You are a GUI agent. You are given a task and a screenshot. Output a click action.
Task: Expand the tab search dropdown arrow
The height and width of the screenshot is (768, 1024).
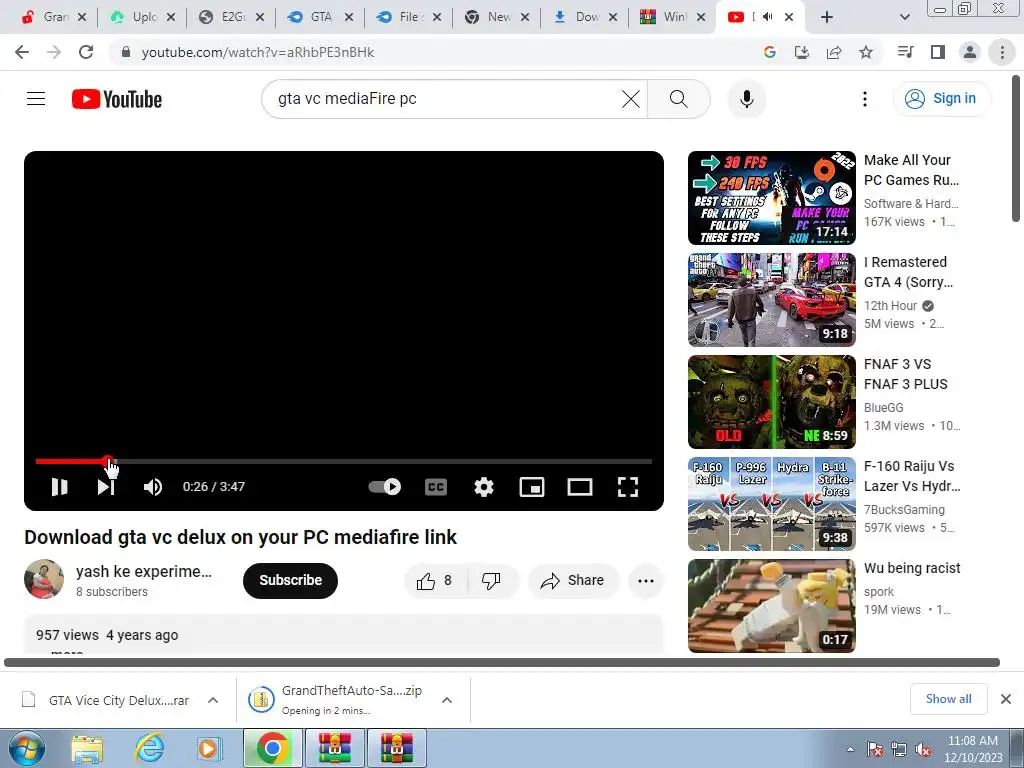coord(904,17)
